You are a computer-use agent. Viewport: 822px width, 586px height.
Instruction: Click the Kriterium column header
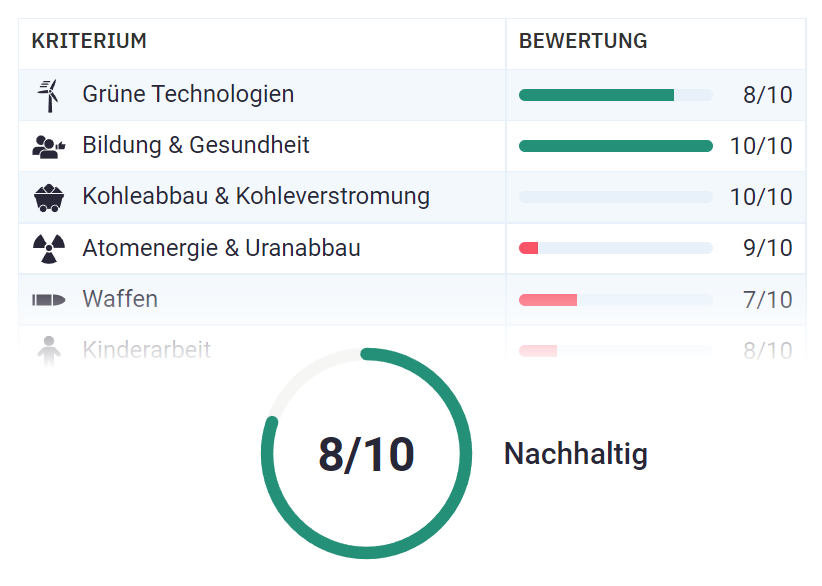tap(89, 42)
